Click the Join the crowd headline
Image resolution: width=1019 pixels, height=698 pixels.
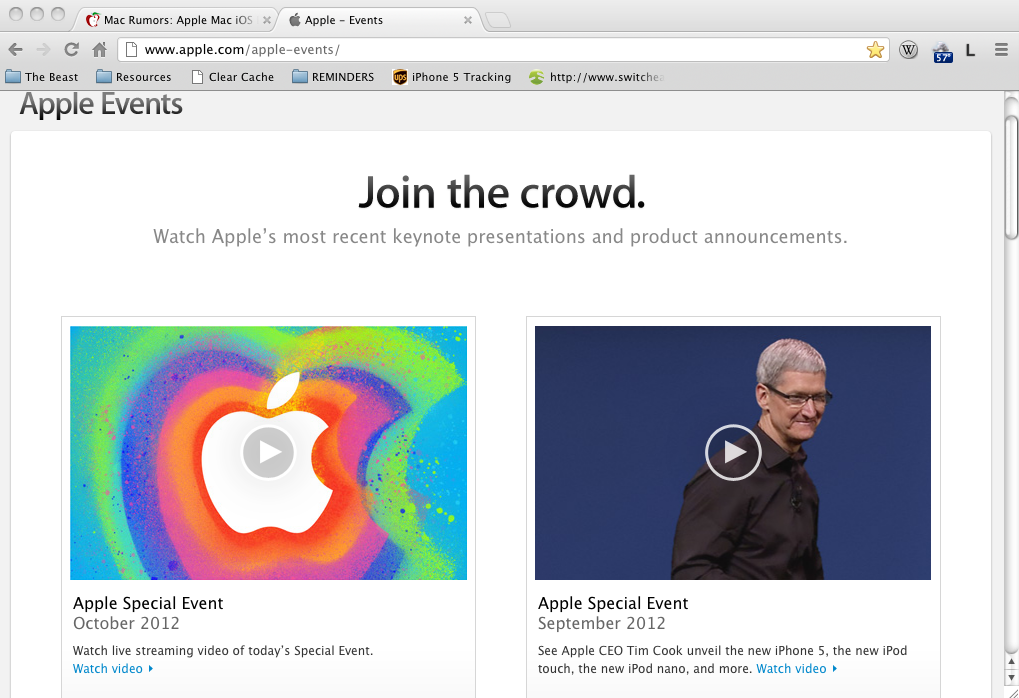[502, 193]
